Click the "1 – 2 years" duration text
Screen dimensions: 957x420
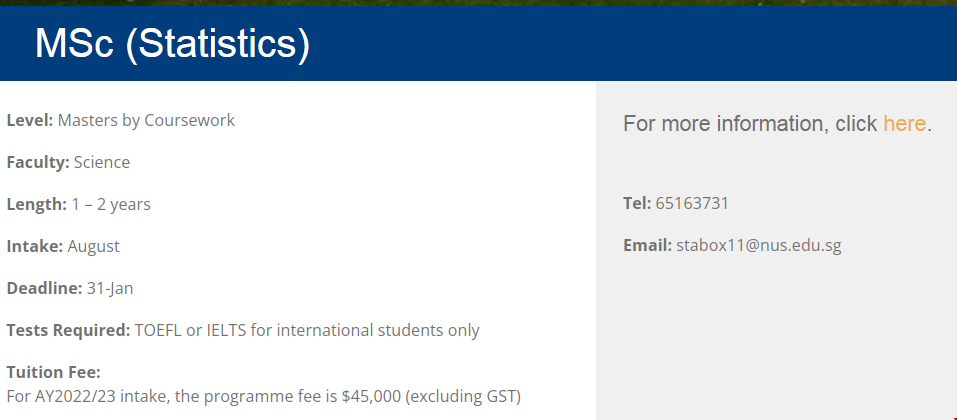(111, 204)
